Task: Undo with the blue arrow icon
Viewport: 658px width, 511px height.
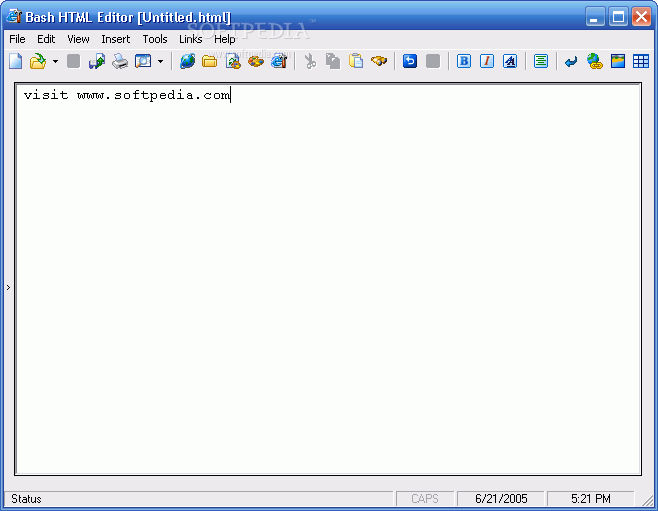Action: [x=410, y=61]
